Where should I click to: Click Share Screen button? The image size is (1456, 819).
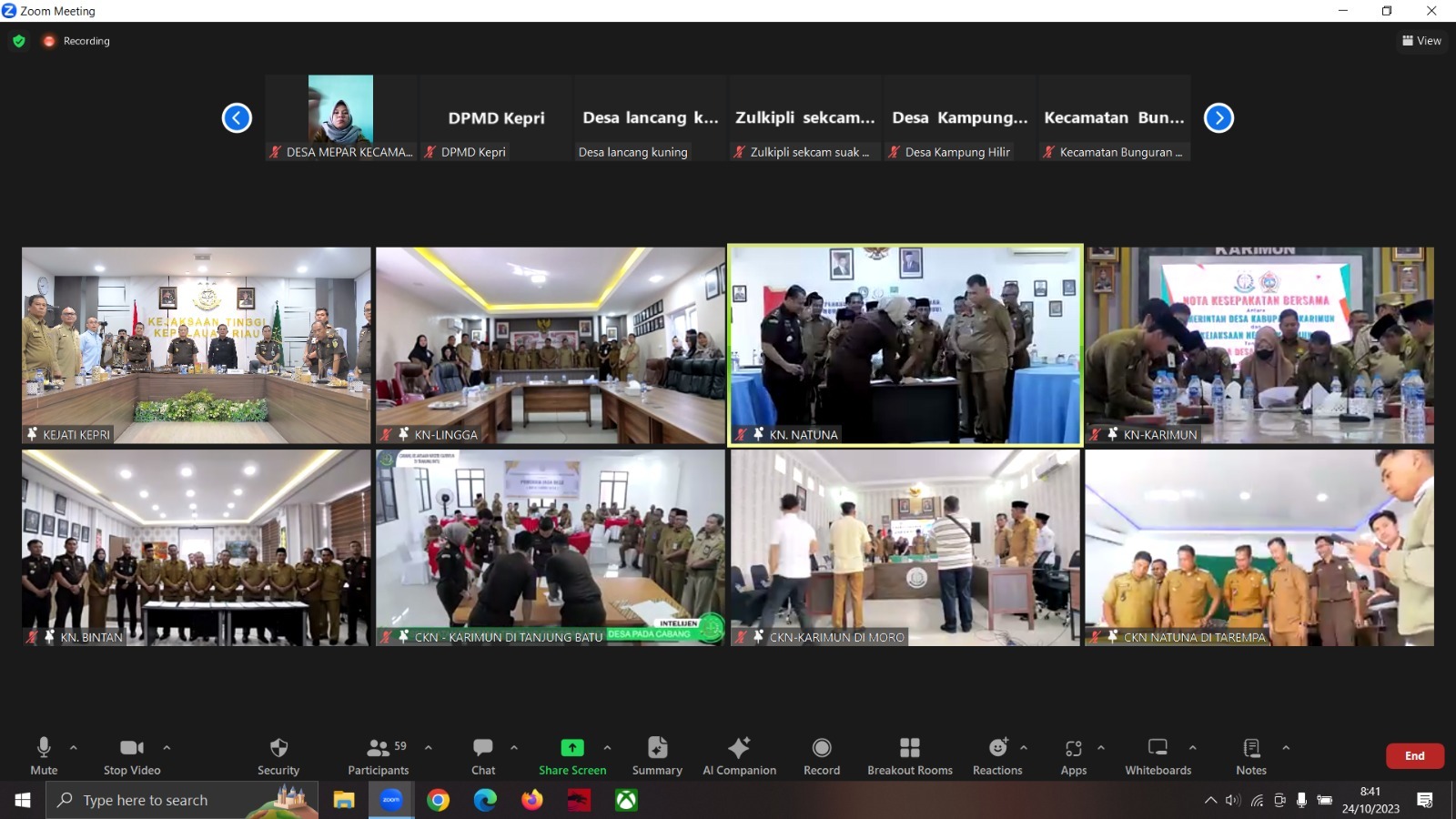click(x=572, y=756)
